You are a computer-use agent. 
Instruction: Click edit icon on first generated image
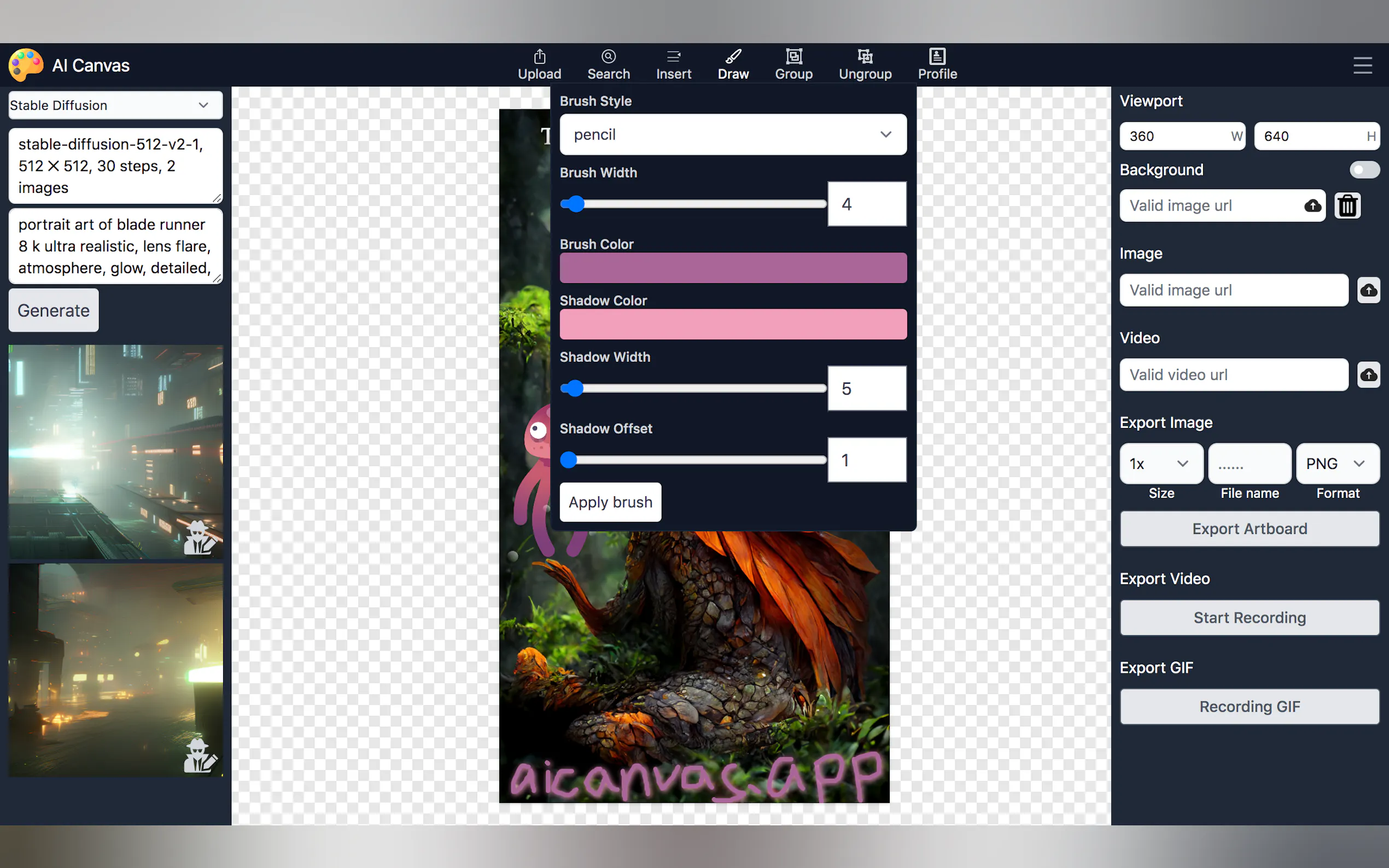(199, 538)
